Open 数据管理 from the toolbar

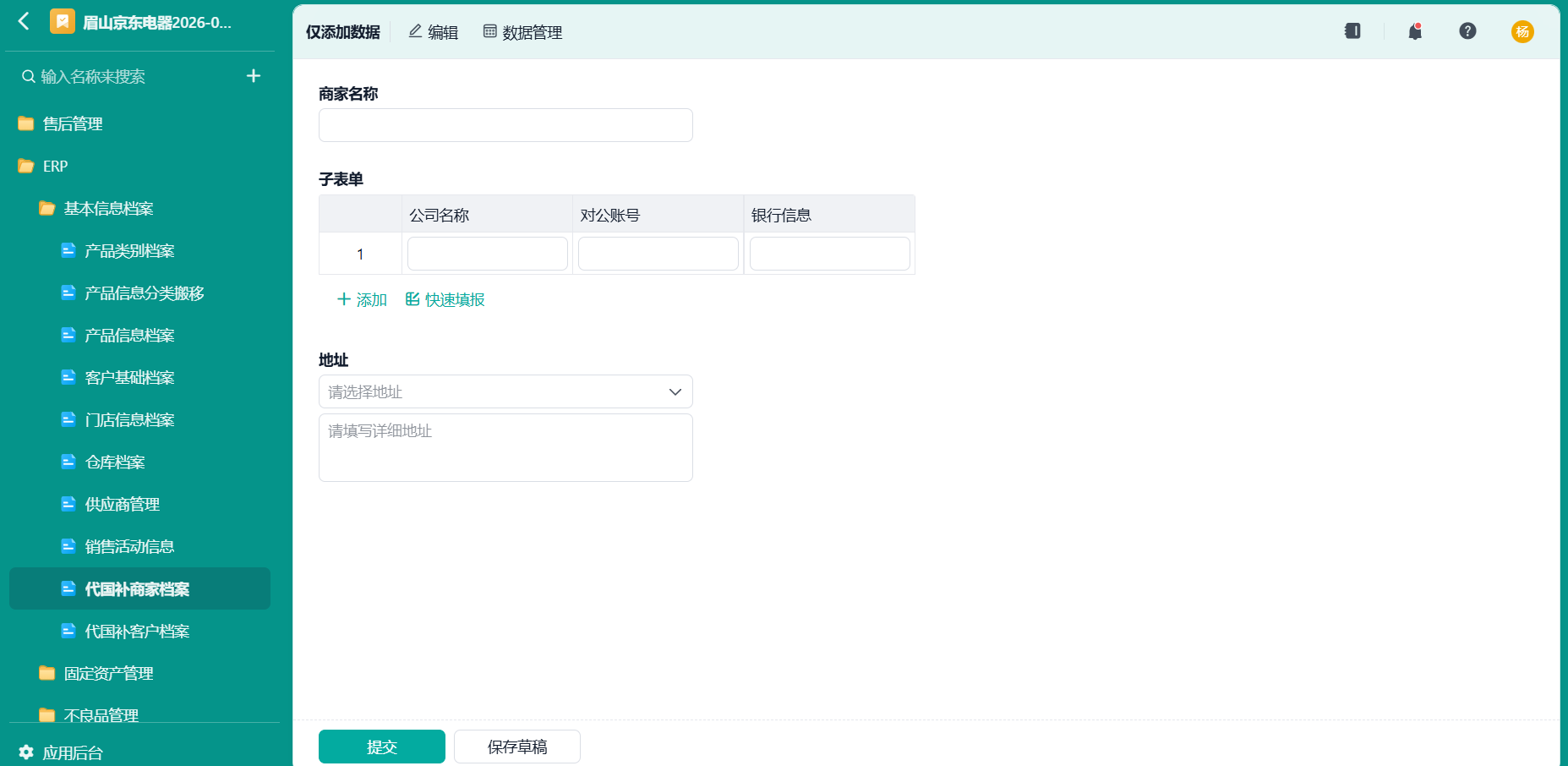pos(522,32)
